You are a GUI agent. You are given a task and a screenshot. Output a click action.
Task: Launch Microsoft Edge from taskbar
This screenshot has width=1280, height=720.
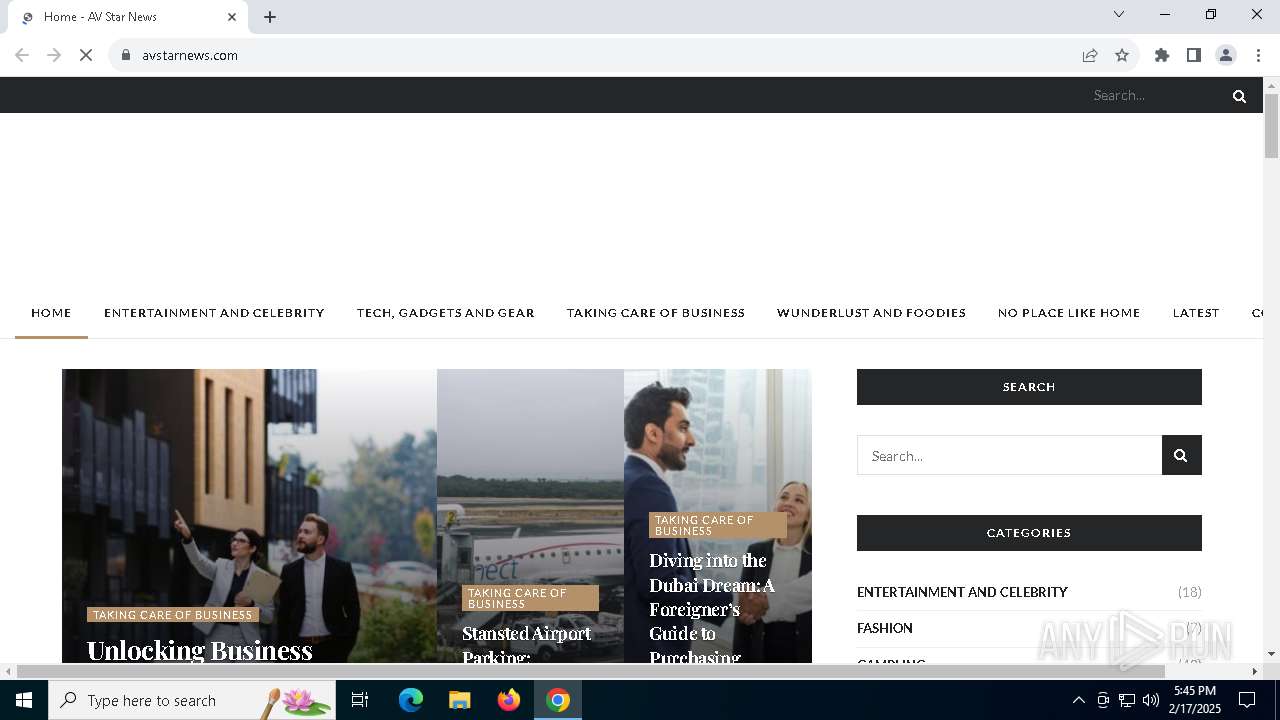click(411, 700)
